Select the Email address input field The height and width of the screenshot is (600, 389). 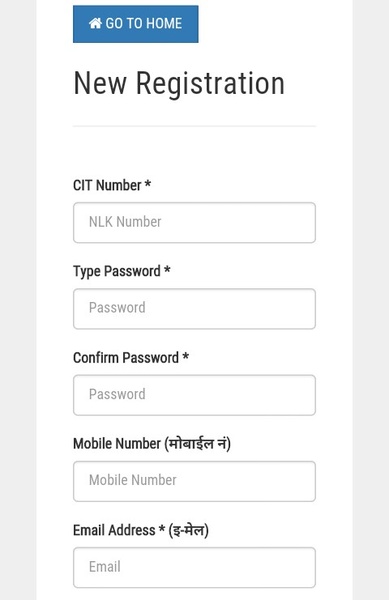click(194, 567)
